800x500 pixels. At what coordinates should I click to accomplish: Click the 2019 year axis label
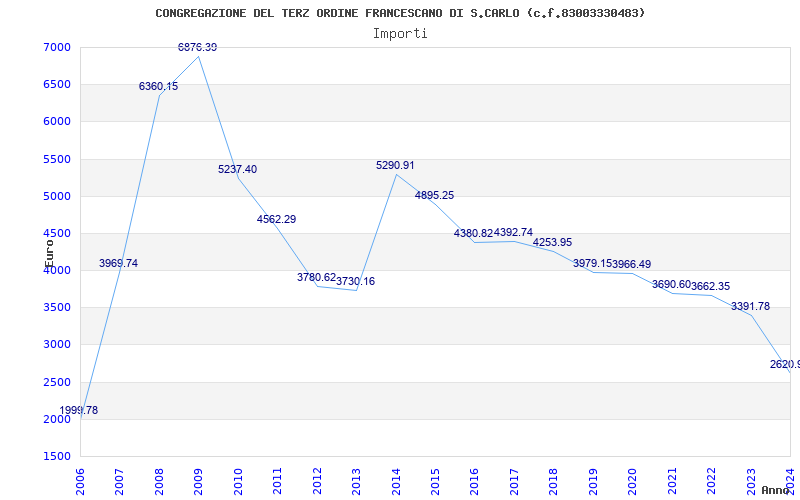[x=593, y=481]
